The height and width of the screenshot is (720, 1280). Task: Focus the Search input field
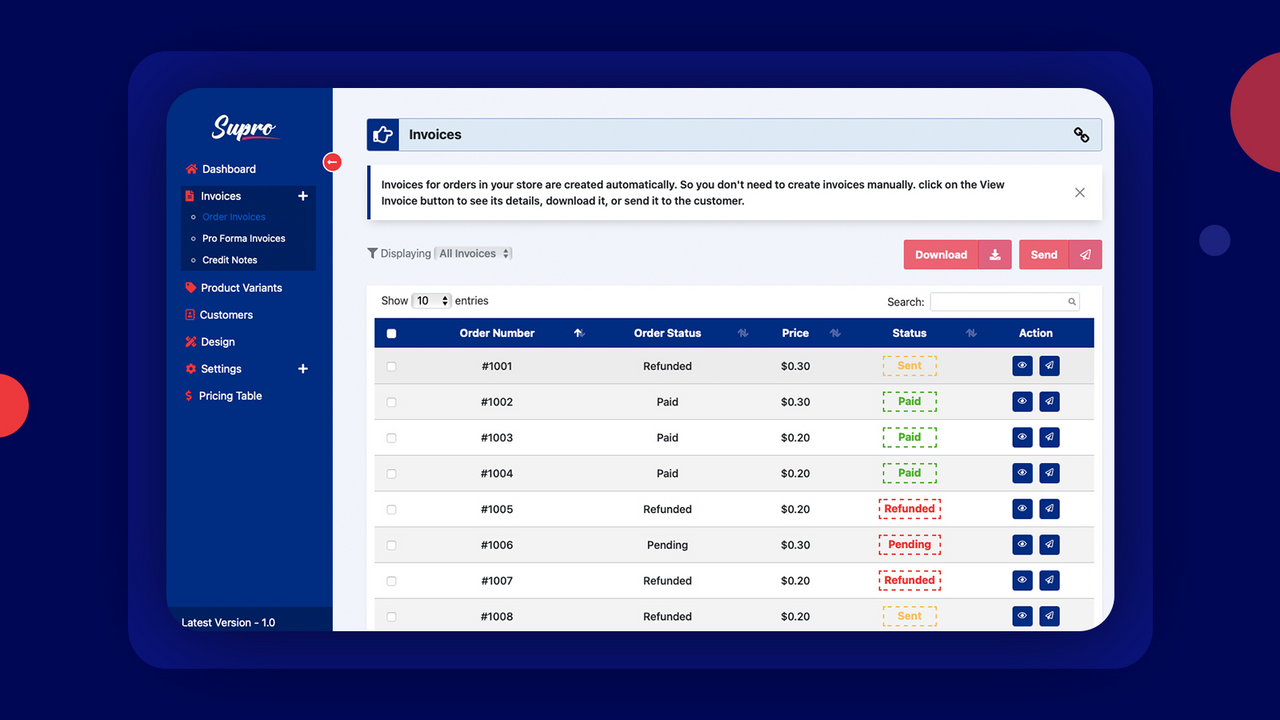click(x=1004, y=302)
